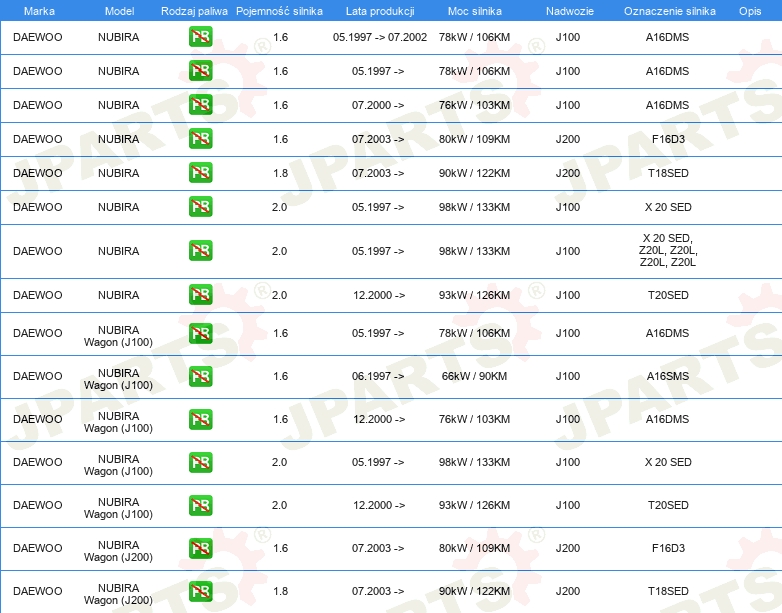Click DAEWOO in the A16SMS row
The height and width of the screenshot is (613, 782).
click(x=38, y=376)
